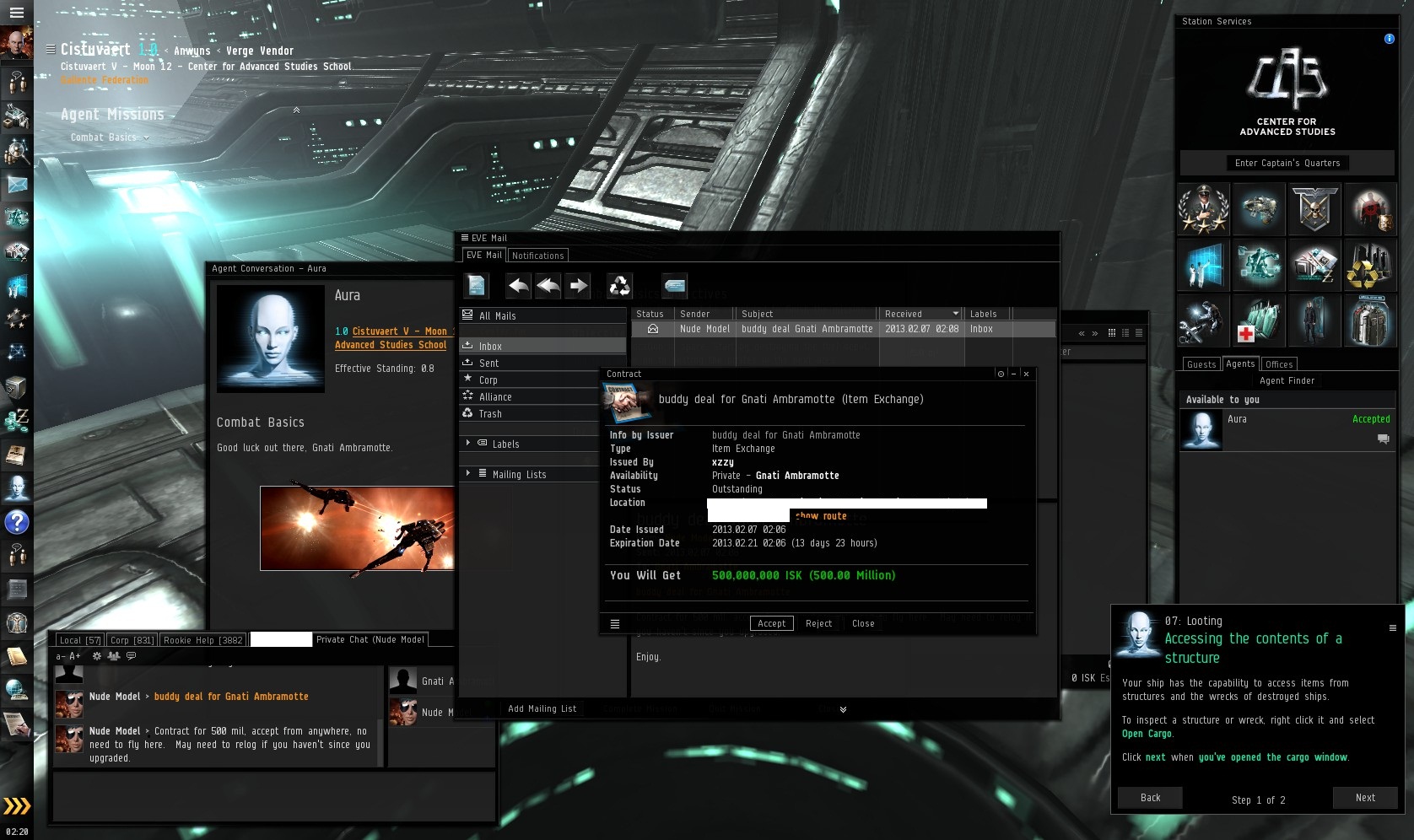Open the red crosshair figure station service
1414x840 pixels.
(1370, 208)
